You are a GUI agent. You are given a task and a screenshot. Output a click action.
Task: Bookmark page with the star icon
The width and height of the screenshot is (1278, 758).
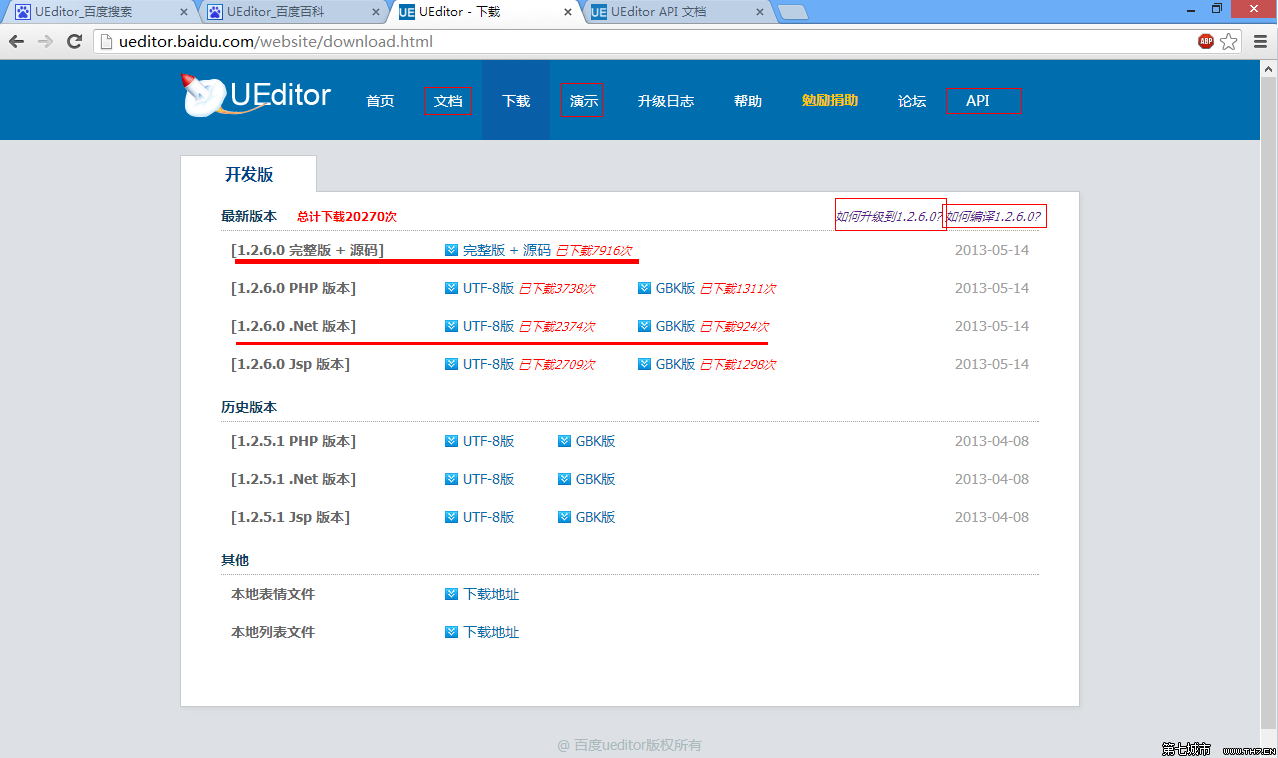coord(1229,42)
